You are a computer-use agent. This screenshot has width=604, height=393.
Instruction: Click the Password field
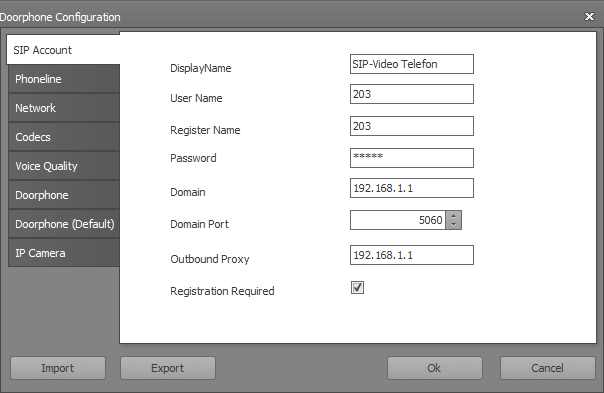tap(412, 158)
